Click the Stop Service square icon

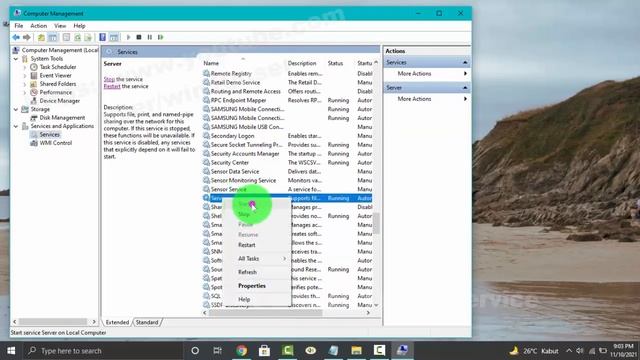click(x=139, y=37)
